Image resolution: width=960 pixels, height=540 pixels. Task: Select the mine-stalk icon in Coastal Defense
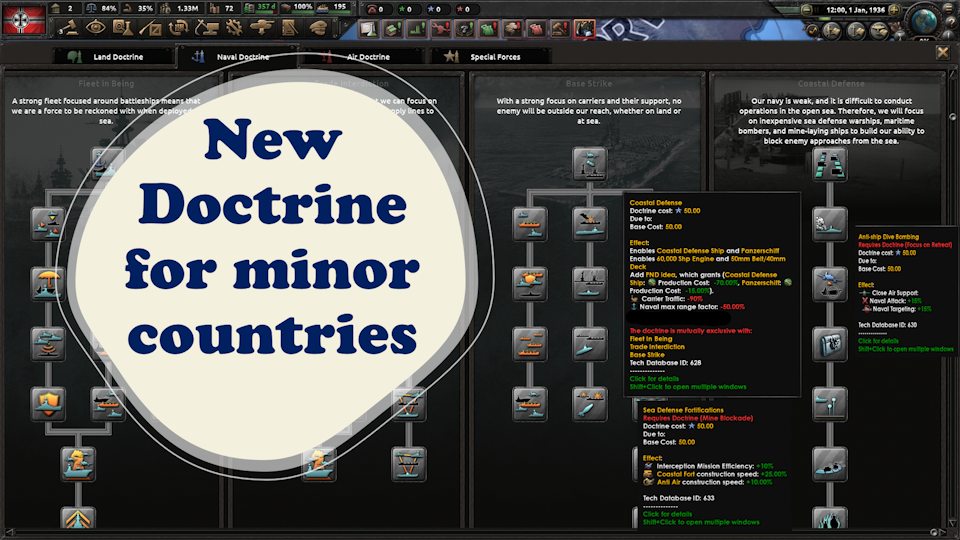[830, 403]
